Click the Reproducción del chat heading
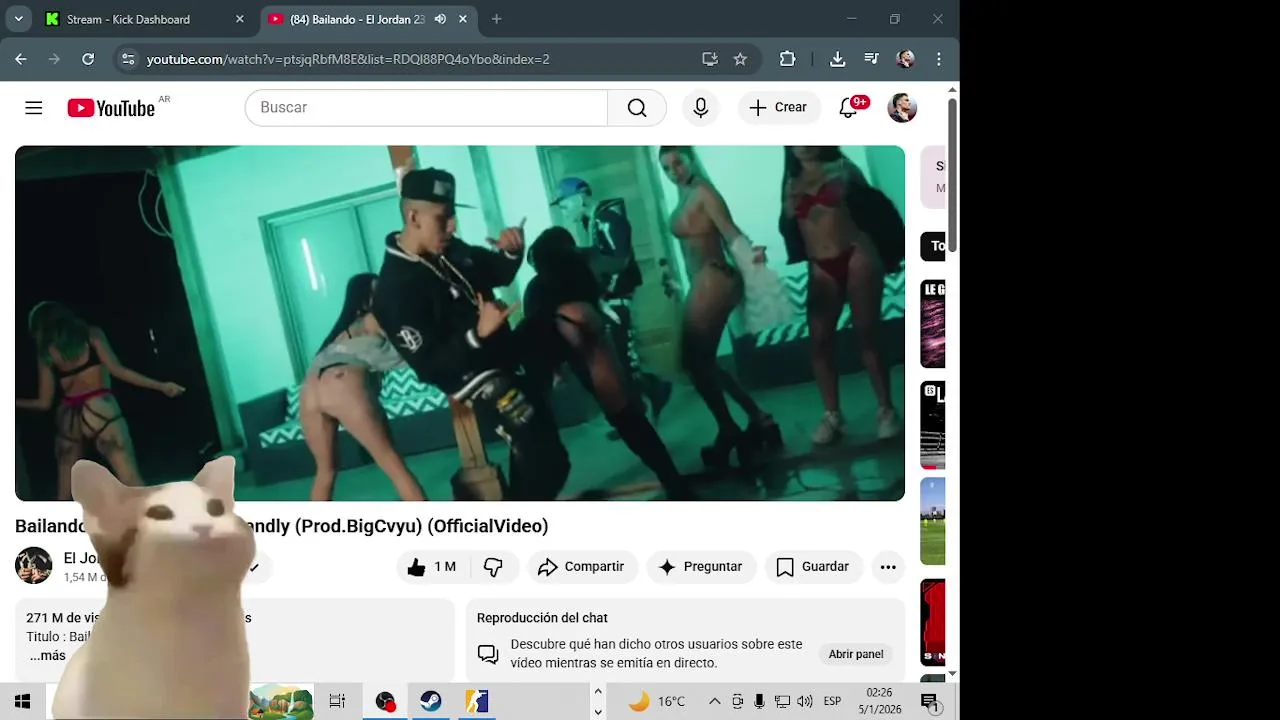Screen dimensions: 1280x720 point(542,618)
